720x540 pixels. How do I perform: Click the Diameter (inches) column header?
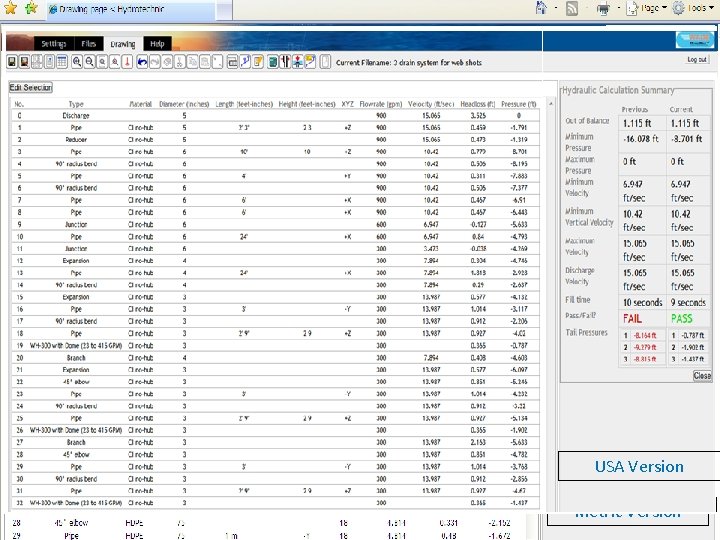tap(184, 104)
